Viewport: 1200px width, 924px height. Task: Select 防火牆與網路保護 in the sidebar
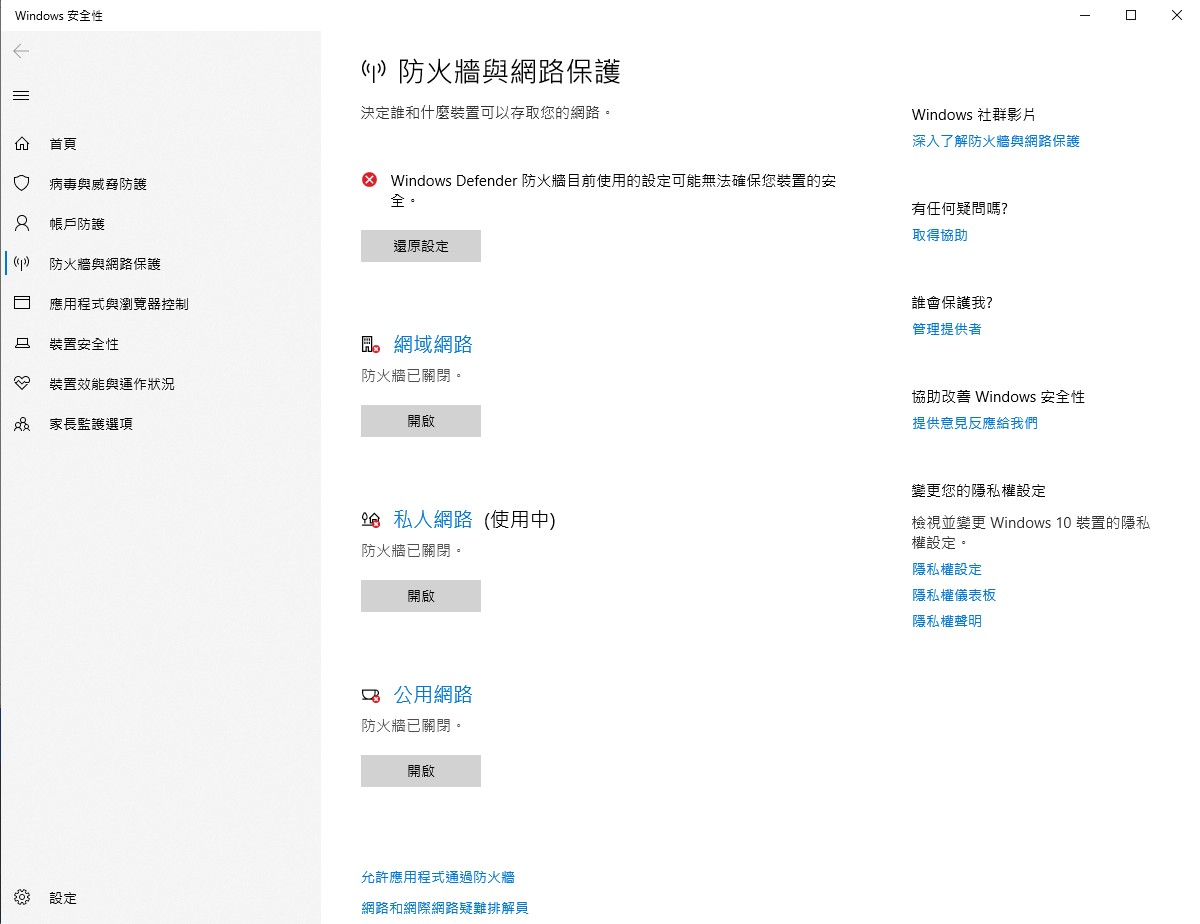[x=105, y=264]
